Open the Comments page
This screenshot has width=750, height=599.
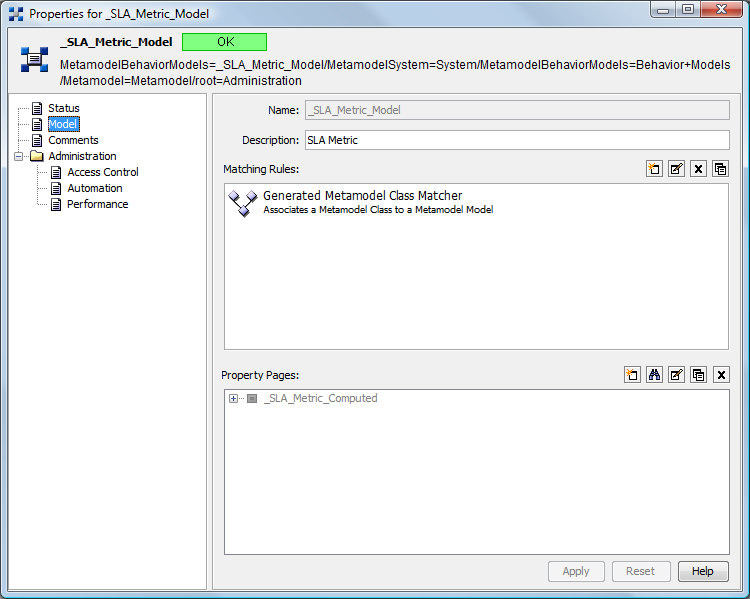[x=73, y=140]
